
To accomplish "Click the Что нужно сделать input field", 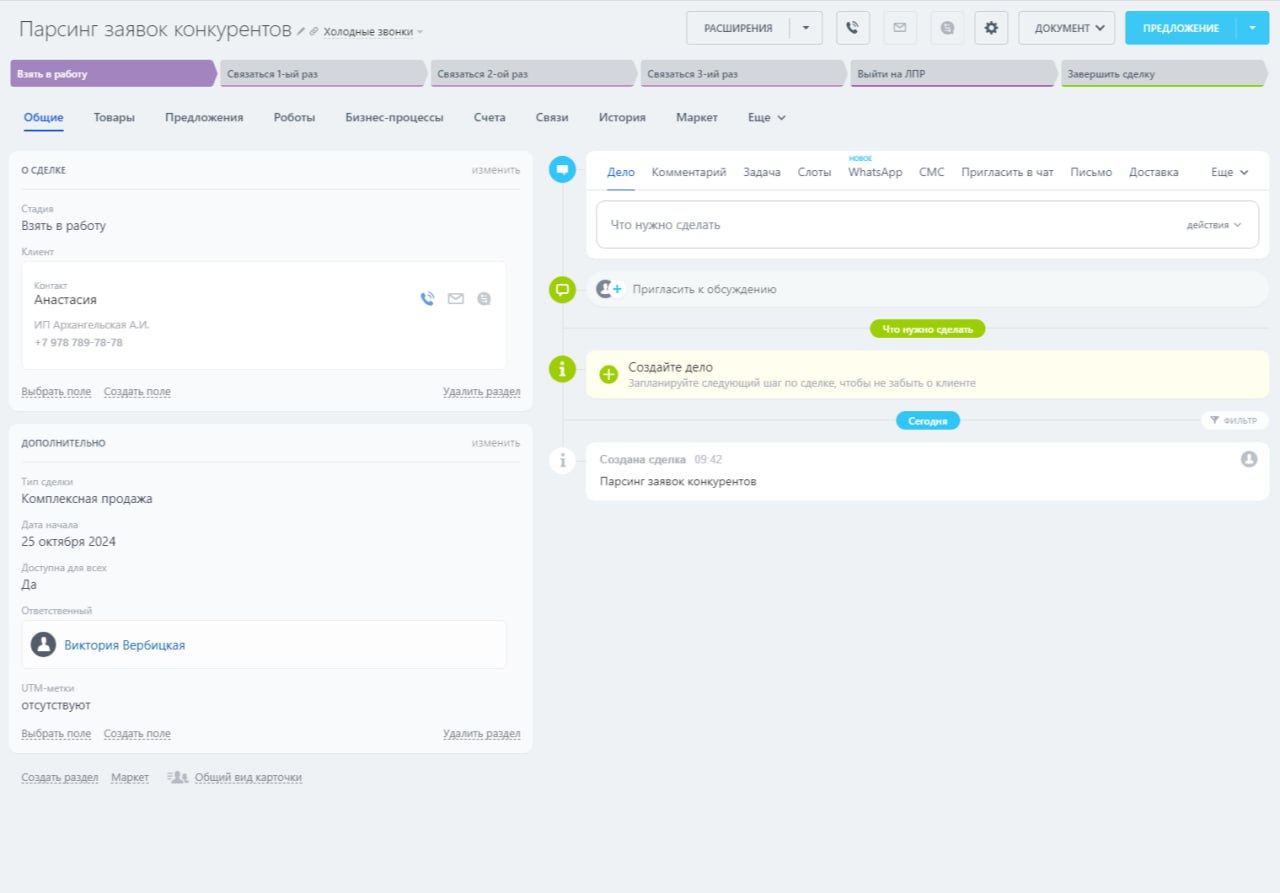I will [880, 225].
